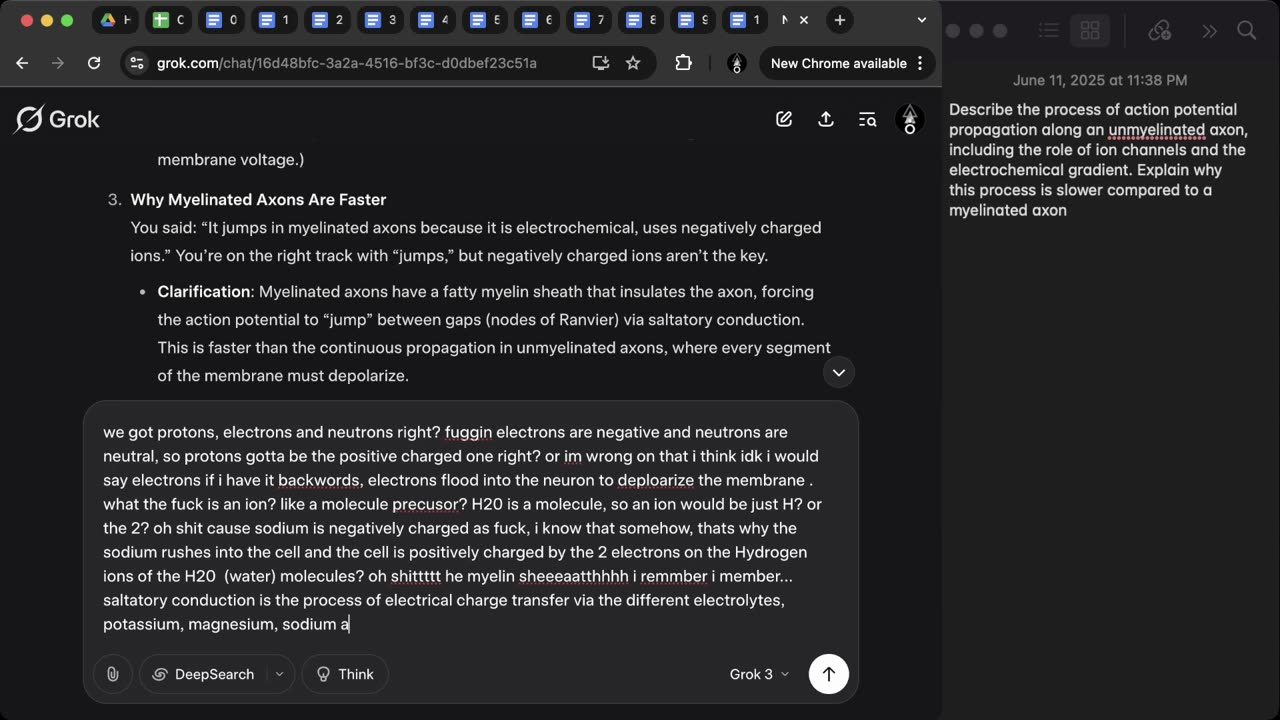The width and height of the screenshot is (1280, 720).
Task: Bookmark this page with the star icon
Action: point(633,63)
